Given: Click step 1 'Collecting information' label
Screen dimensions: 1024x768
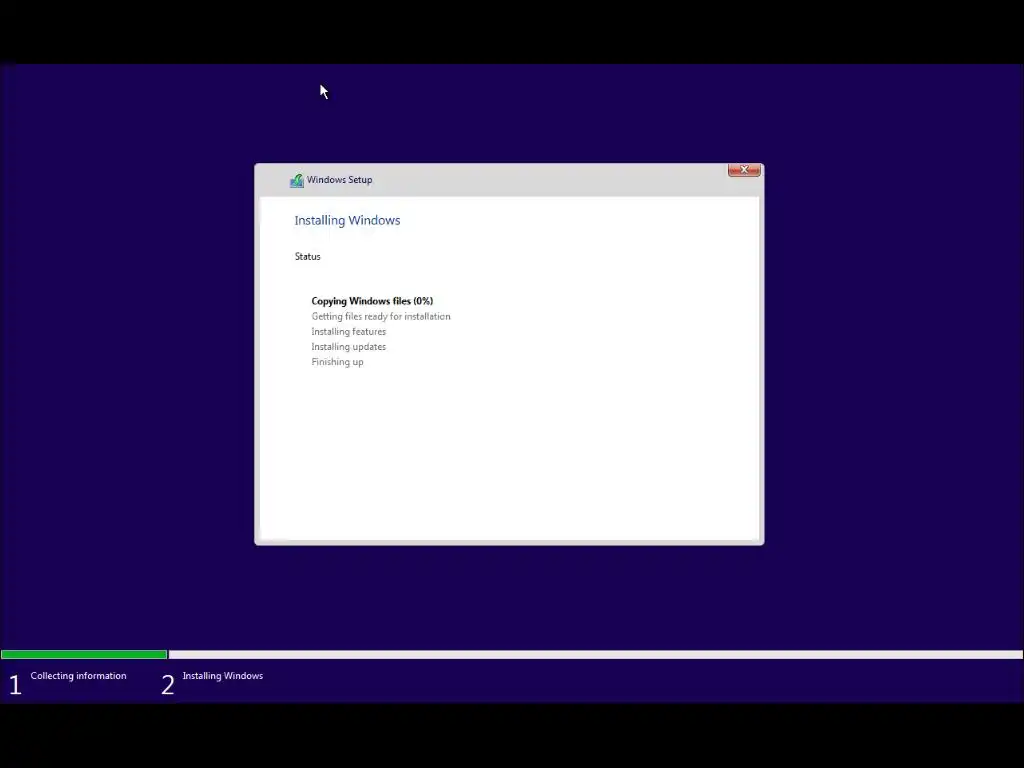Looking at the screenshot, I should tap(78, 676).
